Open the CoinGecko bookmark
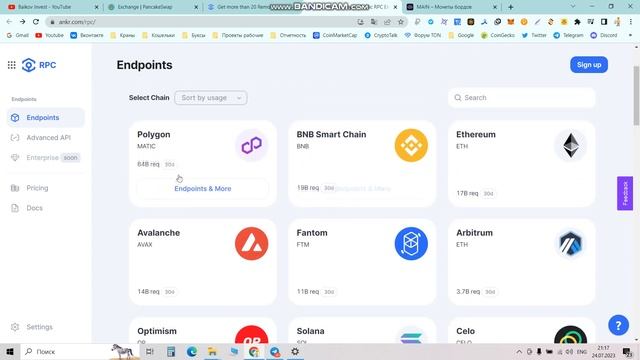Screen dimensions: 640x360 pyautogui.click(x=498, y=36)
